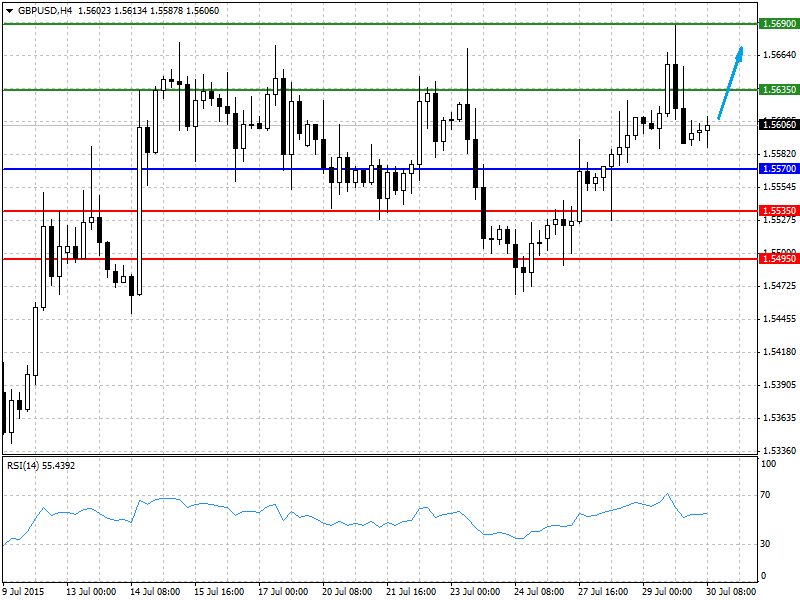Select the green 1.56350 price label
Viewport: 800px width, 600px height.
[778, 90]
